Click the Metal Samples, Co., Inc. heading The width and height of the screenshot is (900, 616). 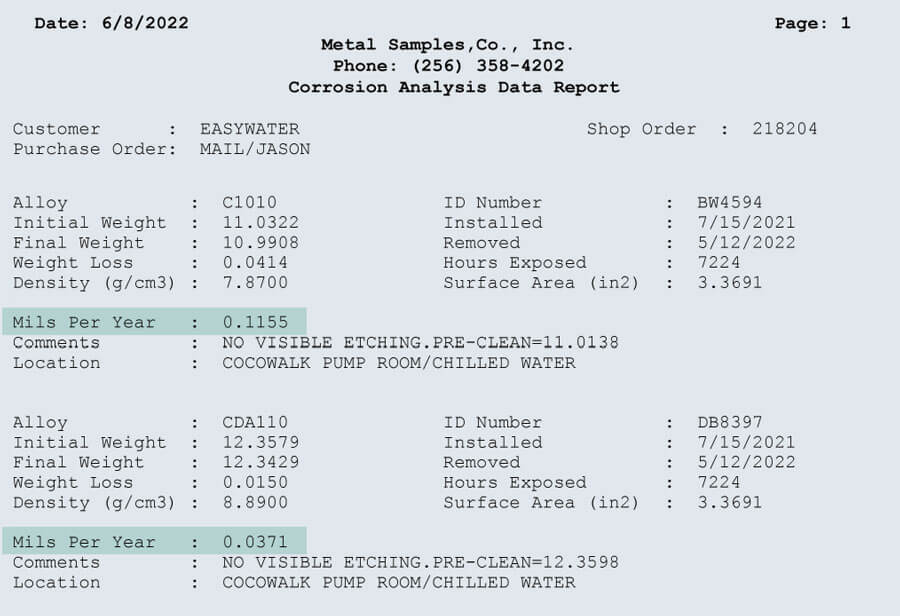447,45
